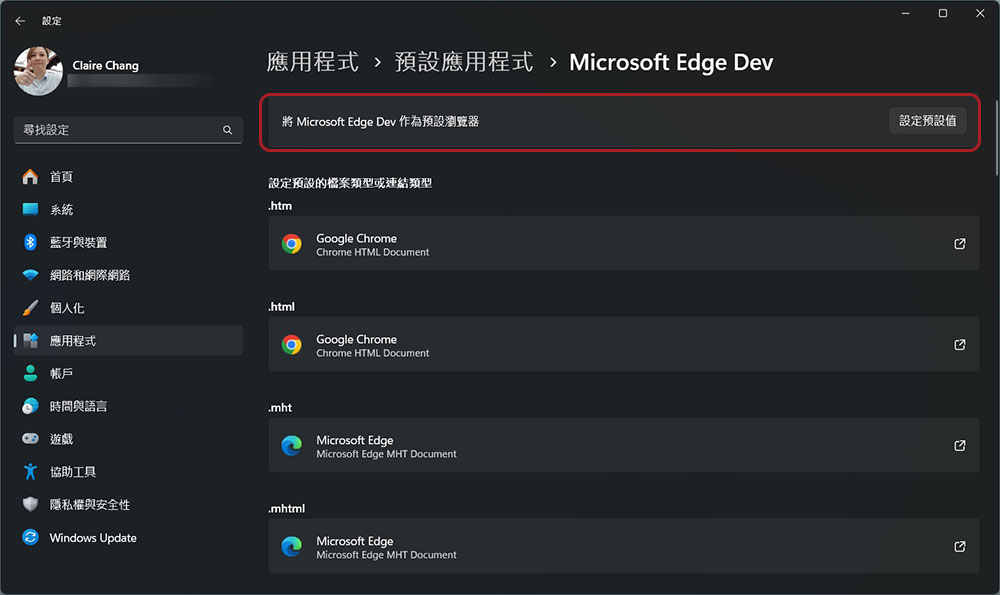Click the page scrollbar on the right
This screenshot has height=595, width=1000.
pyautogui.click(x=996, y=137)
